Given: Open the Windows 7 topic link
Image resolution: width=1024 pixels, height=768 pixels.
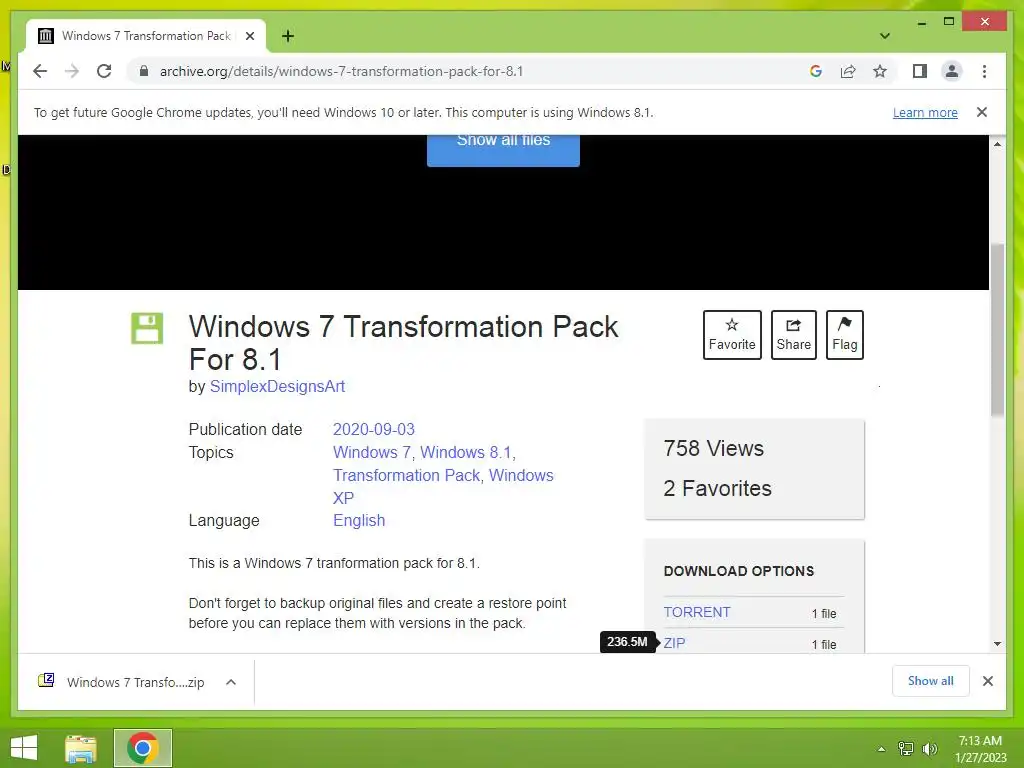Looking at the screenshot, I should click(371, 452).
